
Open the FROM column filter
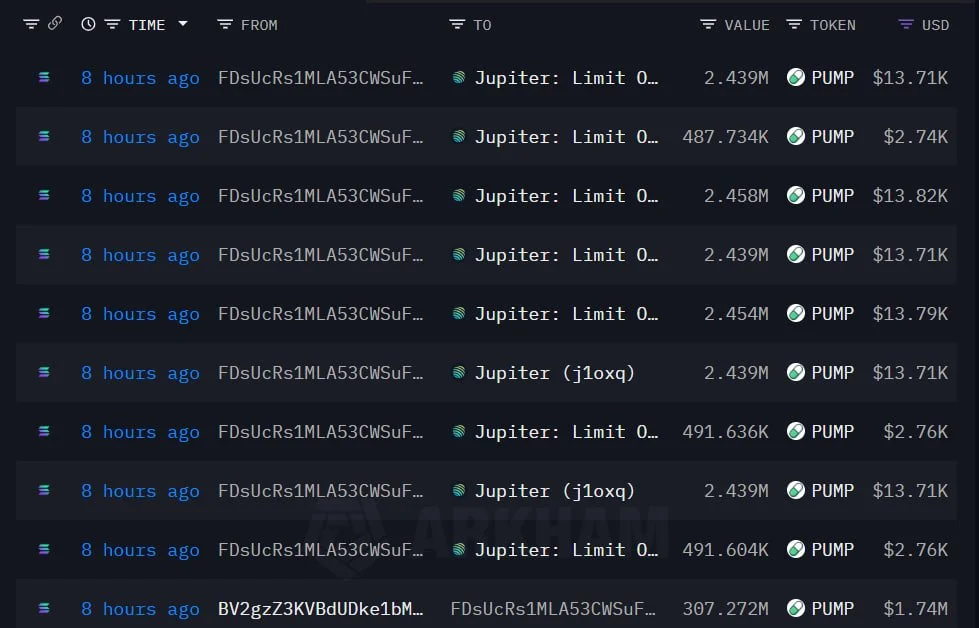point(225,24)
